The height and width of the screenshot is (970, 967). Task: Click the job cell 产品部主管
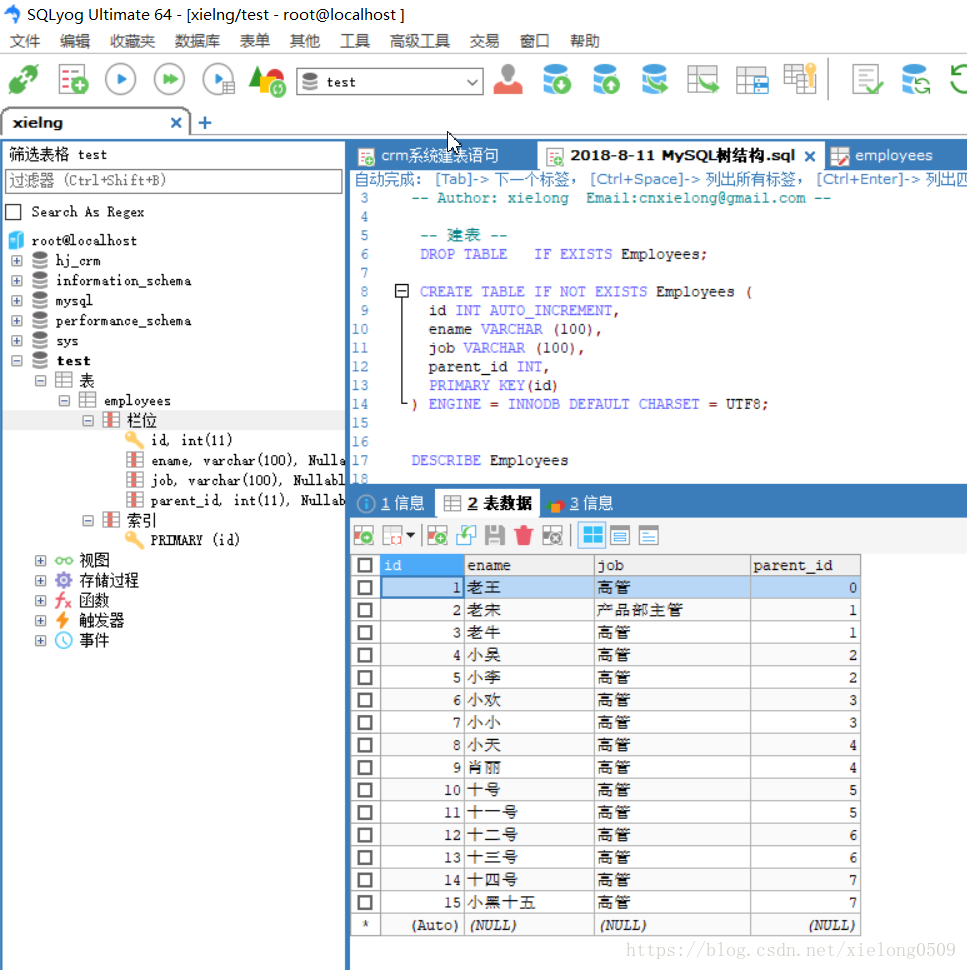click(x=673, y=610)
